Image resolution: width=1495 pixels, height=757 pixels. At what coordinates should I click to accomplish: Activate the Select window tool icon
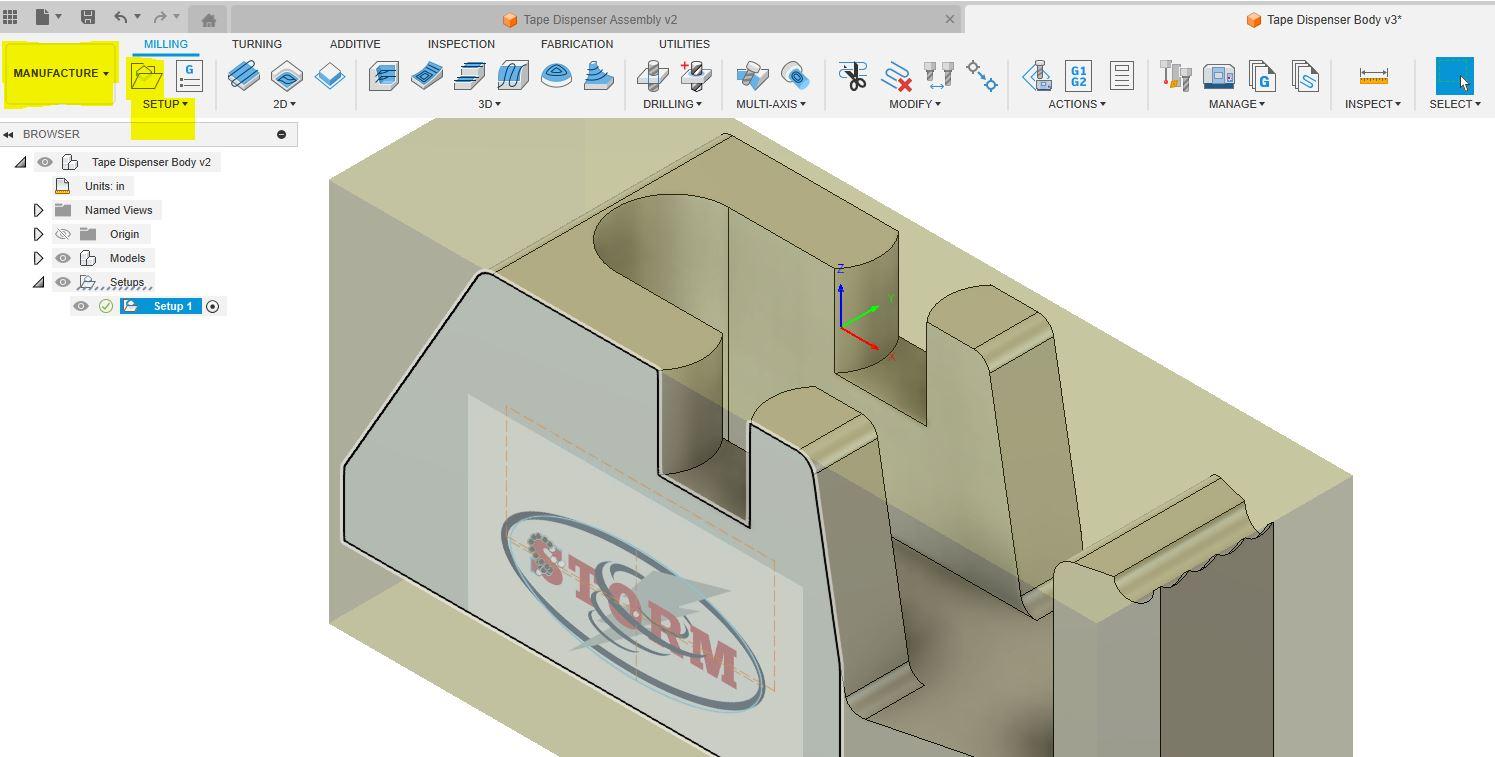[x=1454, y=76]
